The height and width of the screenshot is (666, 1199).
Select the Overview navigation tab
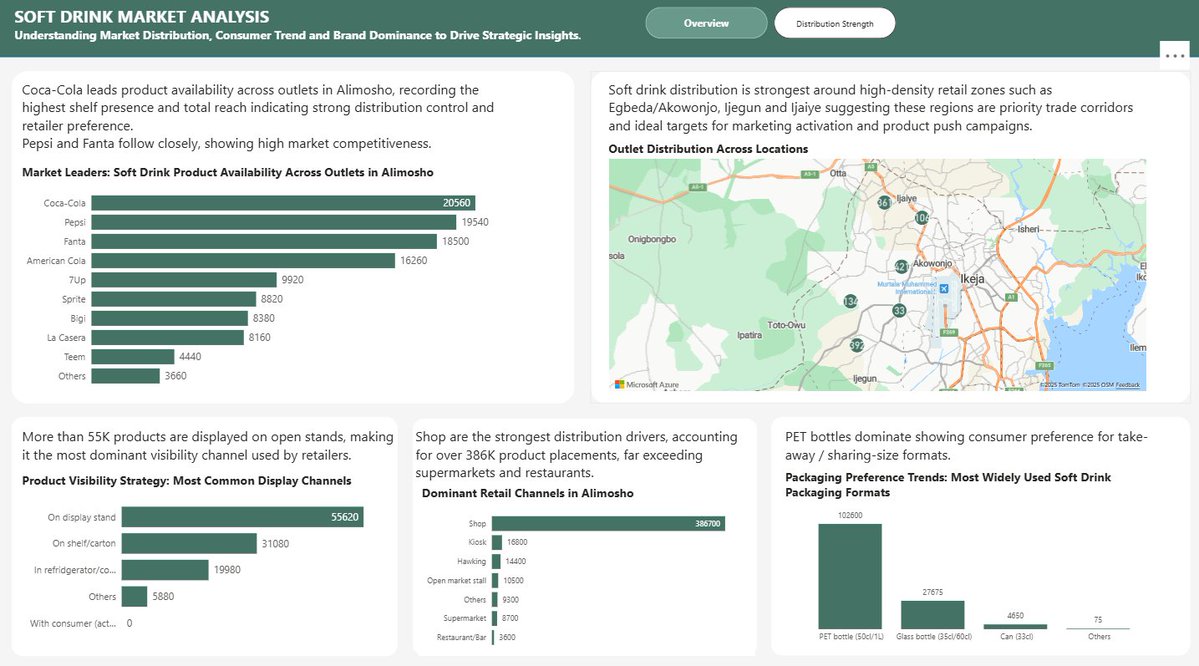(x=706, y=21)
